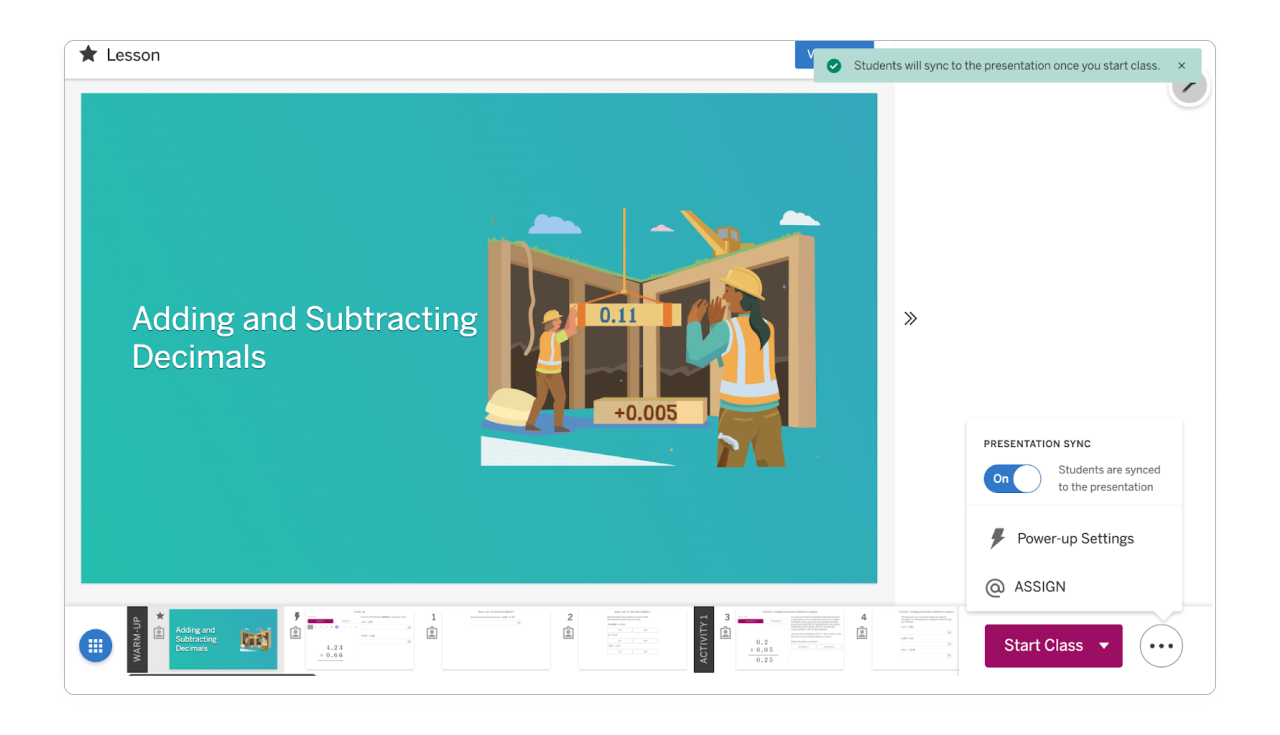
Task: Click the student badge icon under slide 2
Action: coord(568,633)
